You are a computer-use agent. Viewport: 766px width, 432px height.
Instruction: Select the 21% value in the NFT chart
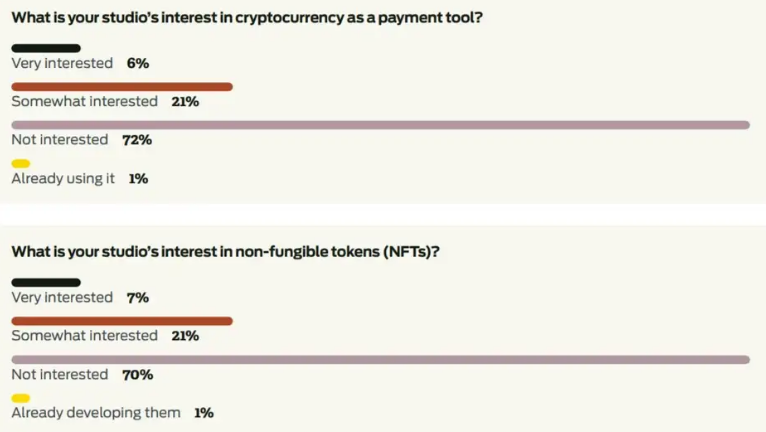click(x=185, y=336)
